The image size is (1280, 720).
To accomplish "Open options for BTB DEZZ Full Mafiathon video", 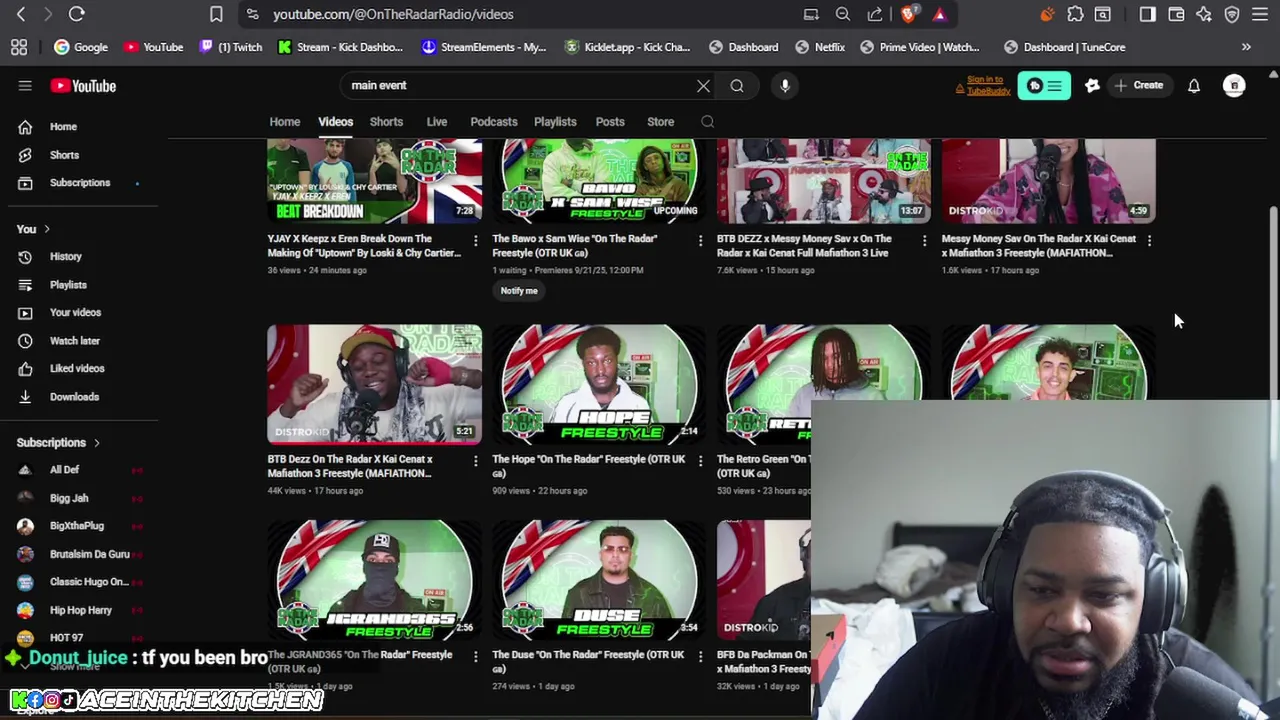I will 924,240.
